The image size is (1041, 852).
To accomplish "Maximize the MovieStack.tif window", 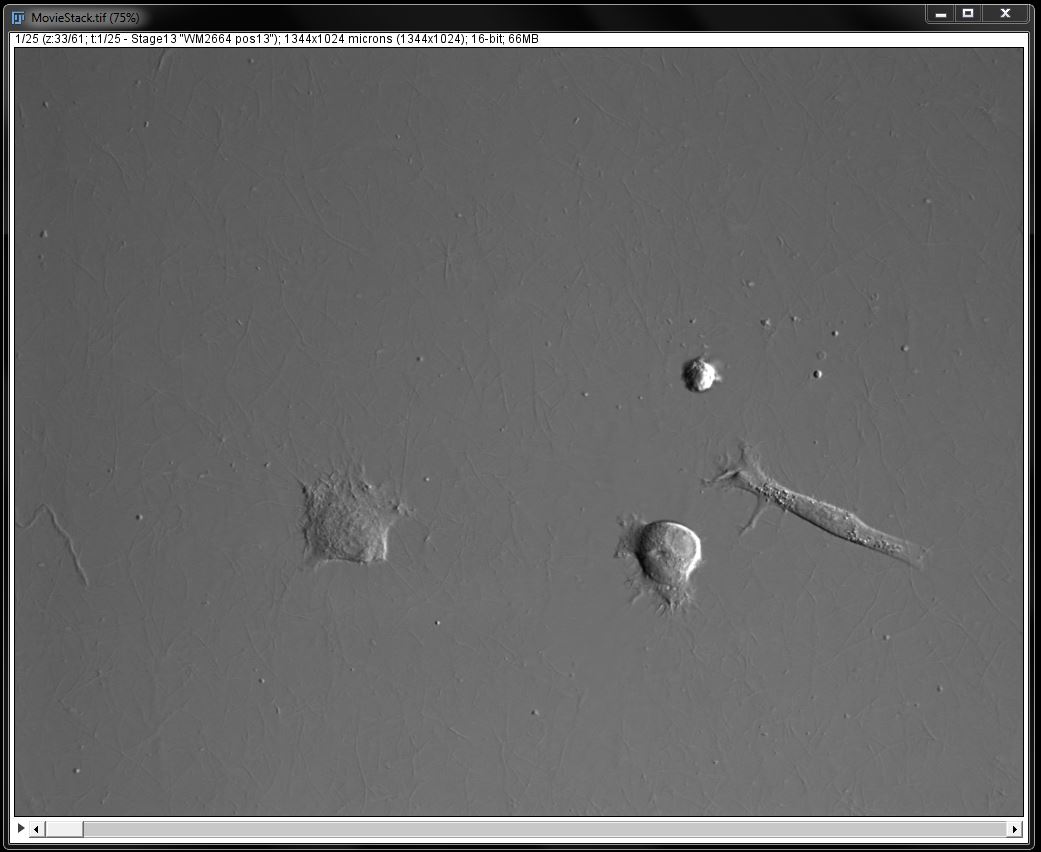I will click(x=968, y=14).
